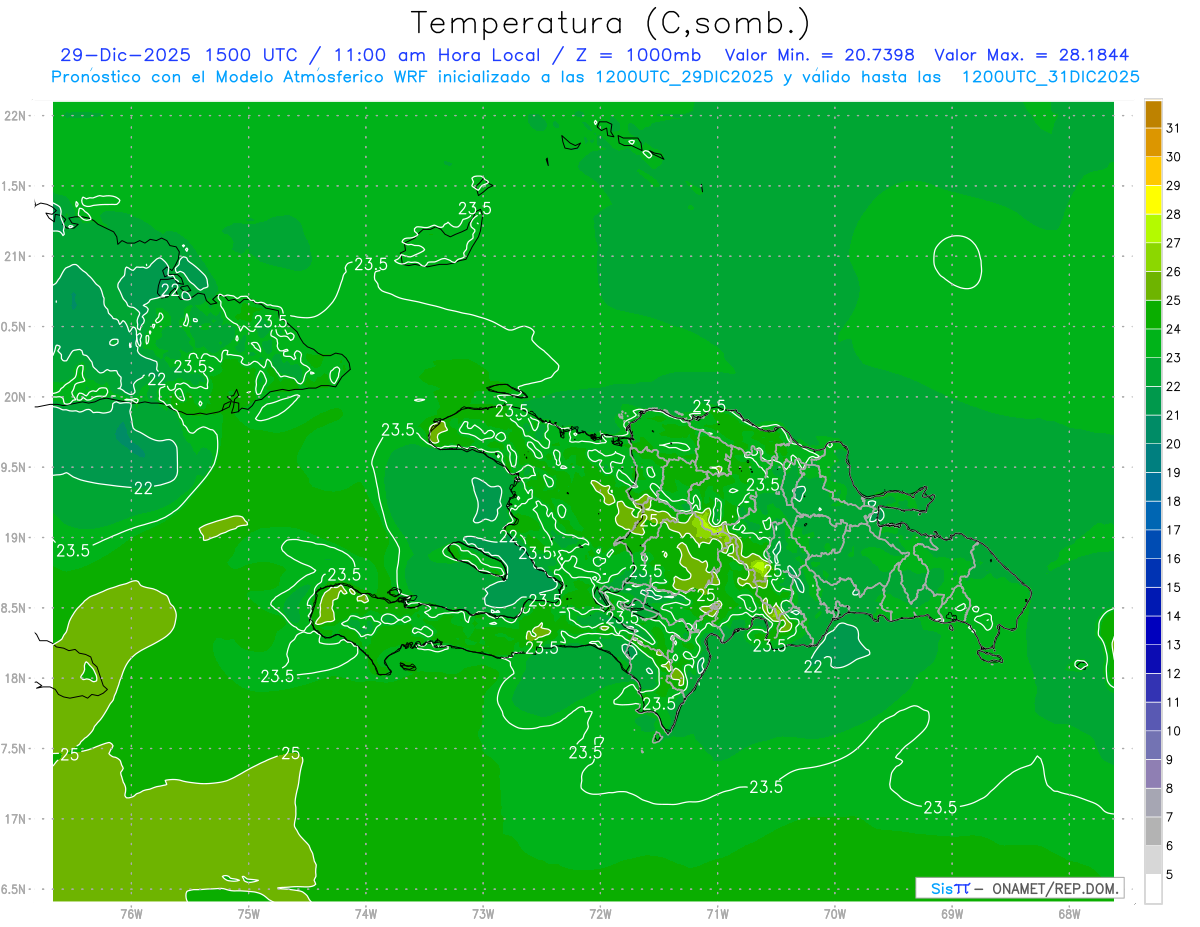Click the legend value "26"
1200x927 pixels.
click(x=1173, y=271)
